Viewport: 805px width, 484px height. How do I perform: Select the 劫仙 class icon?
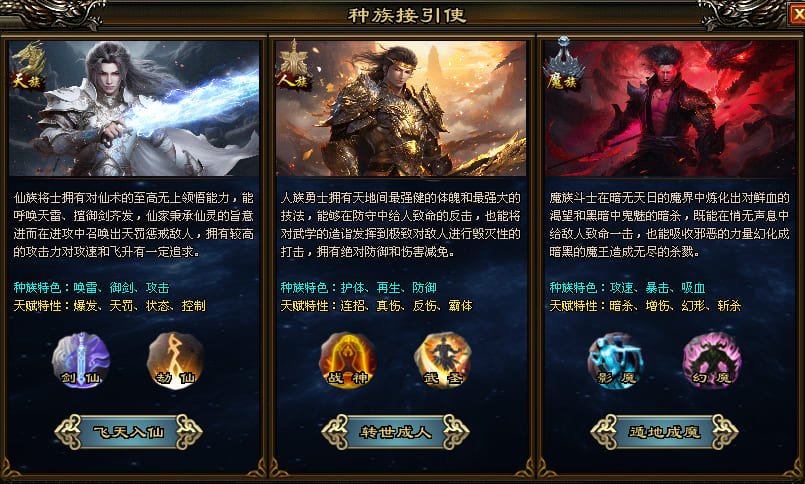[176, 360]
